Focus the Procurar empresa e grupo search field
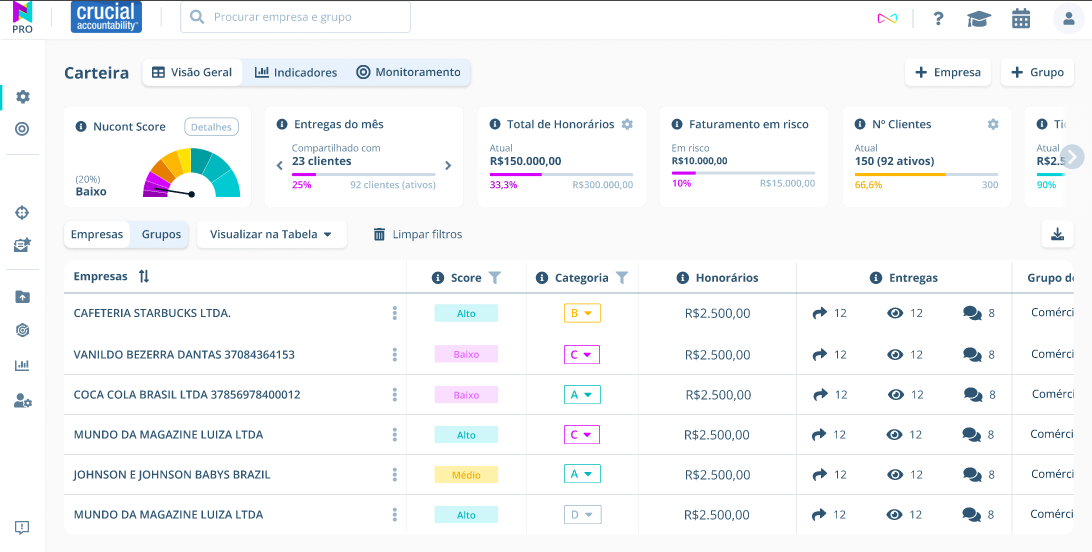The width and height of the screenshot is (1092, 552). pyautogui.click(x=295, y=17)
